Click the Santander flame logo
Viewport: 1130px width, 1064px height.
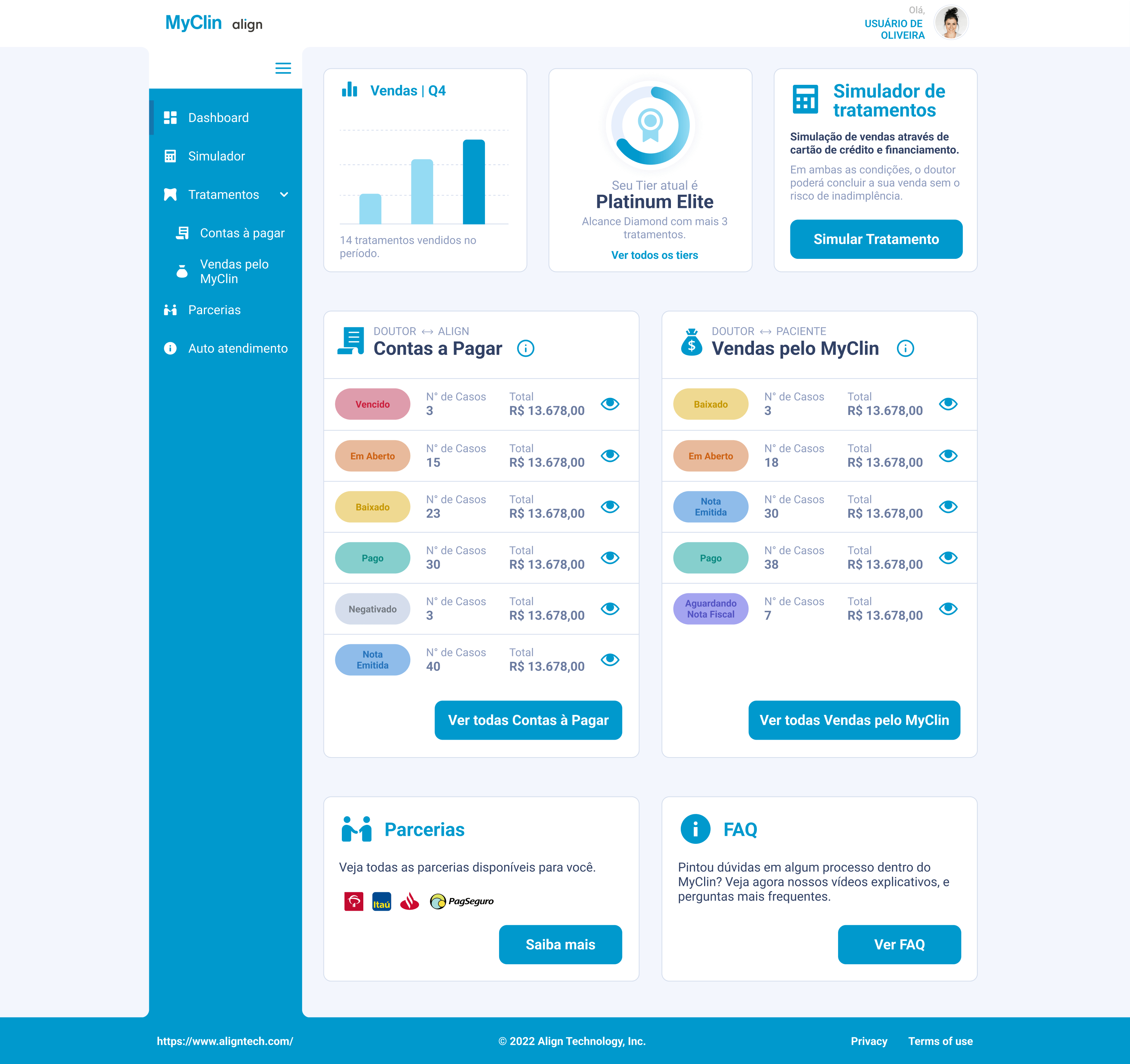[409, 901]
